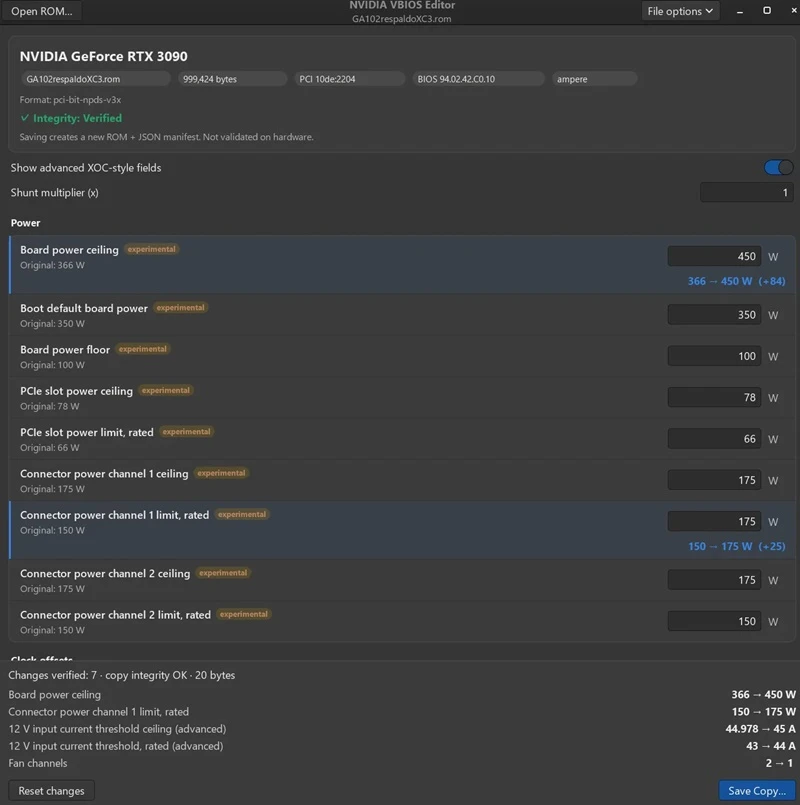Toggle Show advanced XOC-style fields switch
Viewport: 800px width, 805px height.
pyautogui.click(x=778, y=167)
